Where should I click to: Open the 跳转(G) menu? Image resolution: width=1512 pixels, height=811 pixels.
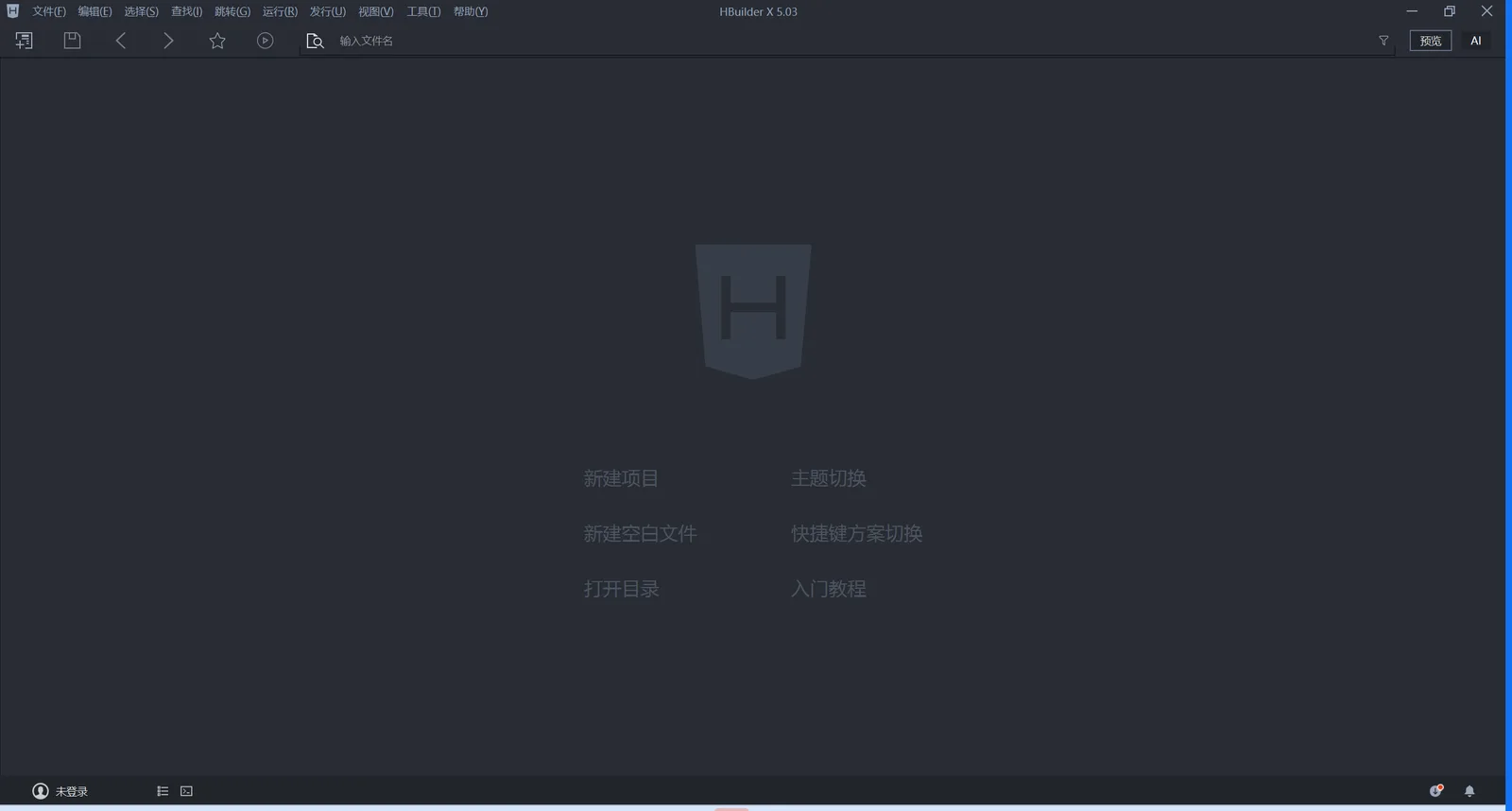(x=232, y=11)
